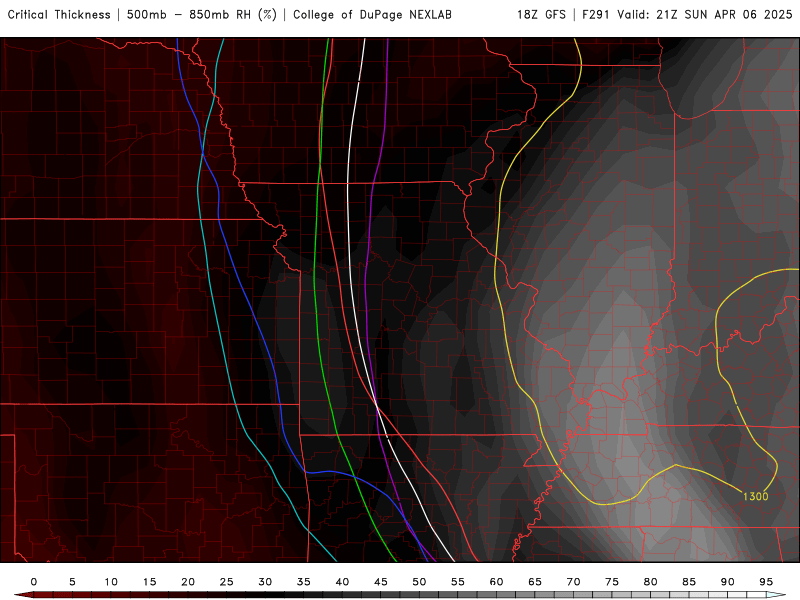The height and width of the screenshot is (600, 800).
Task: Click the "80" value on the color scale
Action: (x=651, y=582)
